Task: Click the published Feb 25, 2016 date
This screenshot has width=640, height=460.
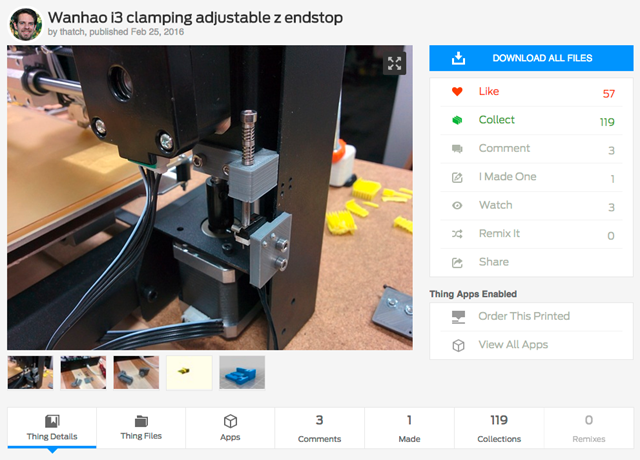Action: [137, 32]
